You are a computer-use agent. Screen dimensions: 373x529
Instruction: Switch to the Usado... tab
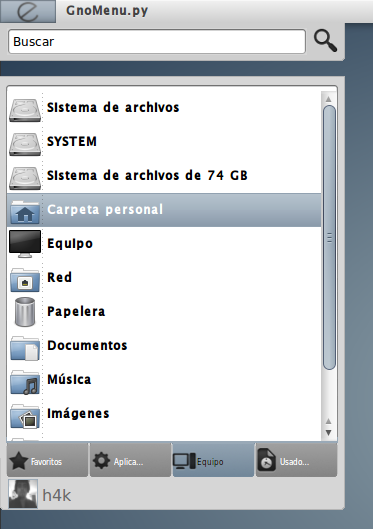coord(296,460)
